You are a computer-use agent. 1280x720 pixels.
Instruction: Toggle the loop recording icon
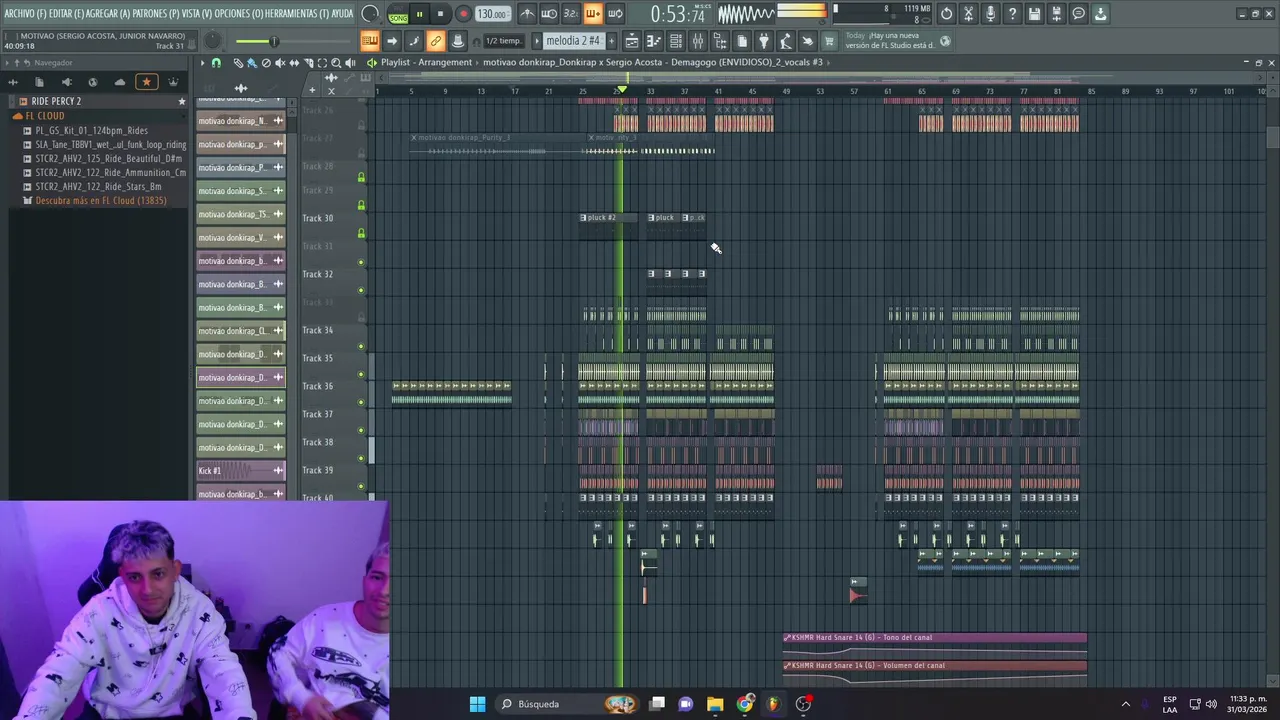click(616, 14)
